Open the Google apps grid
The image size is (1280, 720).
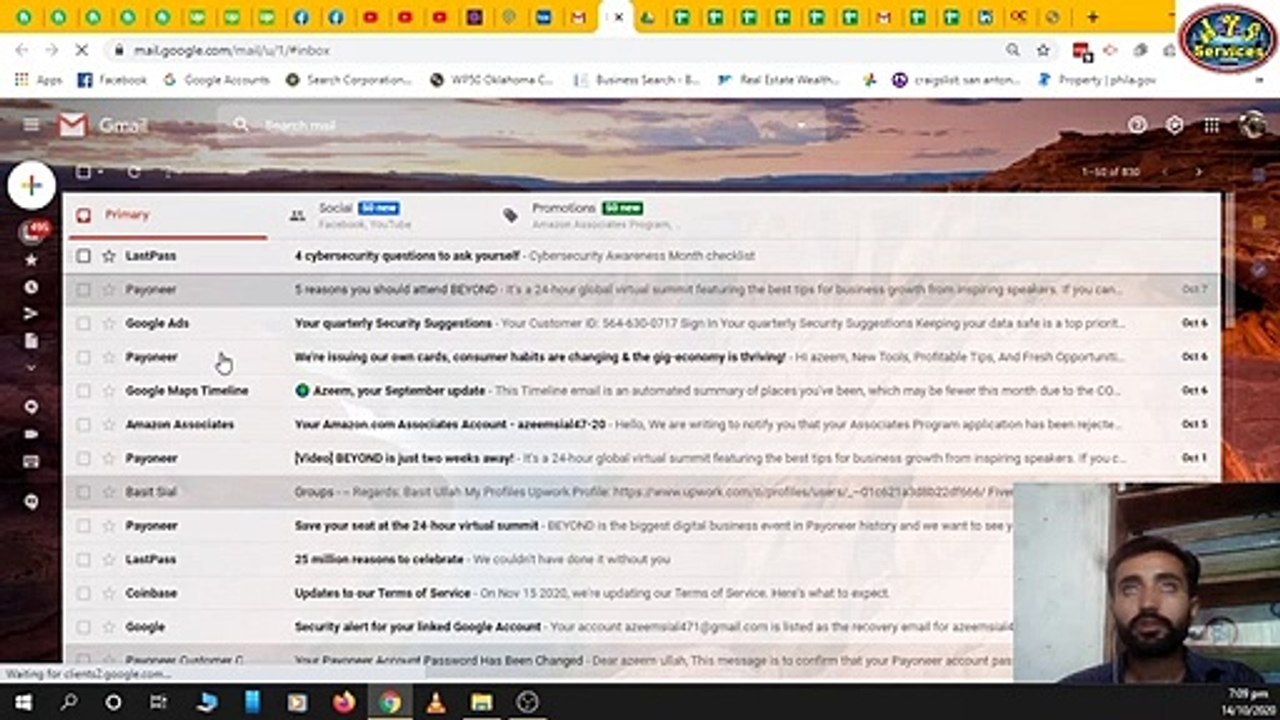tap(1212, 125)
